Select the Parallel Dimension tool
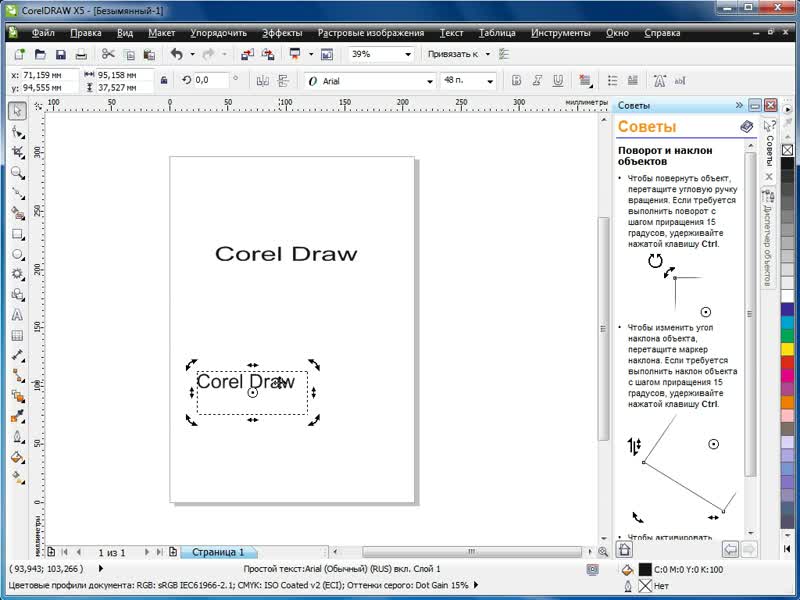Image resolution: width=800 pixels, height=600 pixels. tap(17, 356)
